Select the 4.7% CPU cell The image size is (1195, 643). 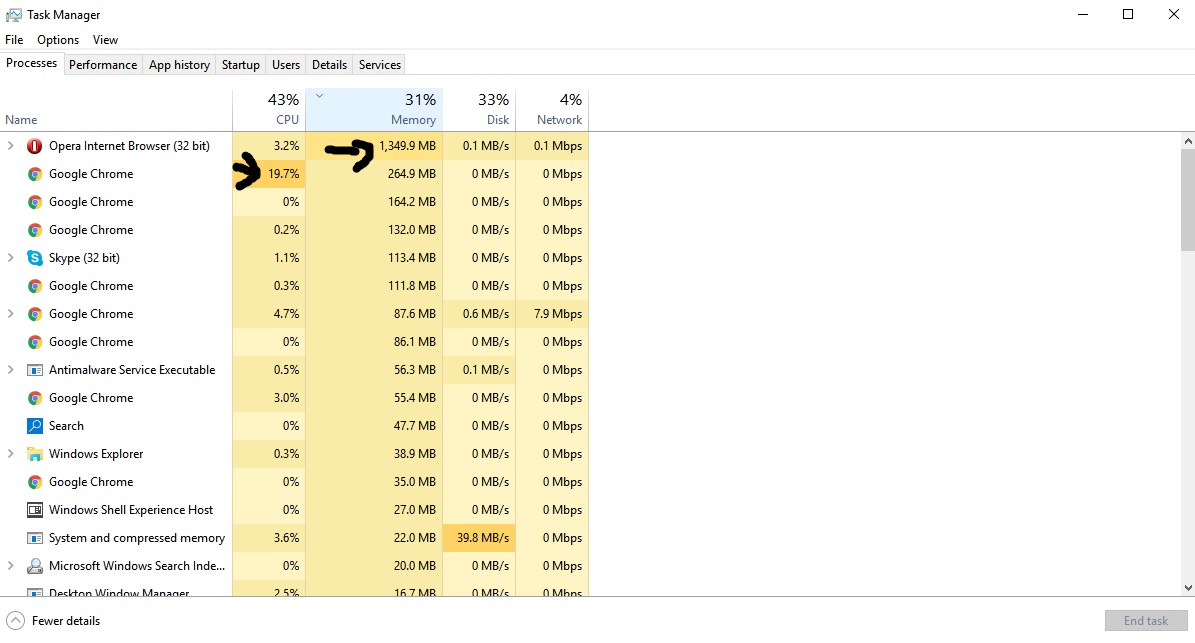click(x=269, y=314)
